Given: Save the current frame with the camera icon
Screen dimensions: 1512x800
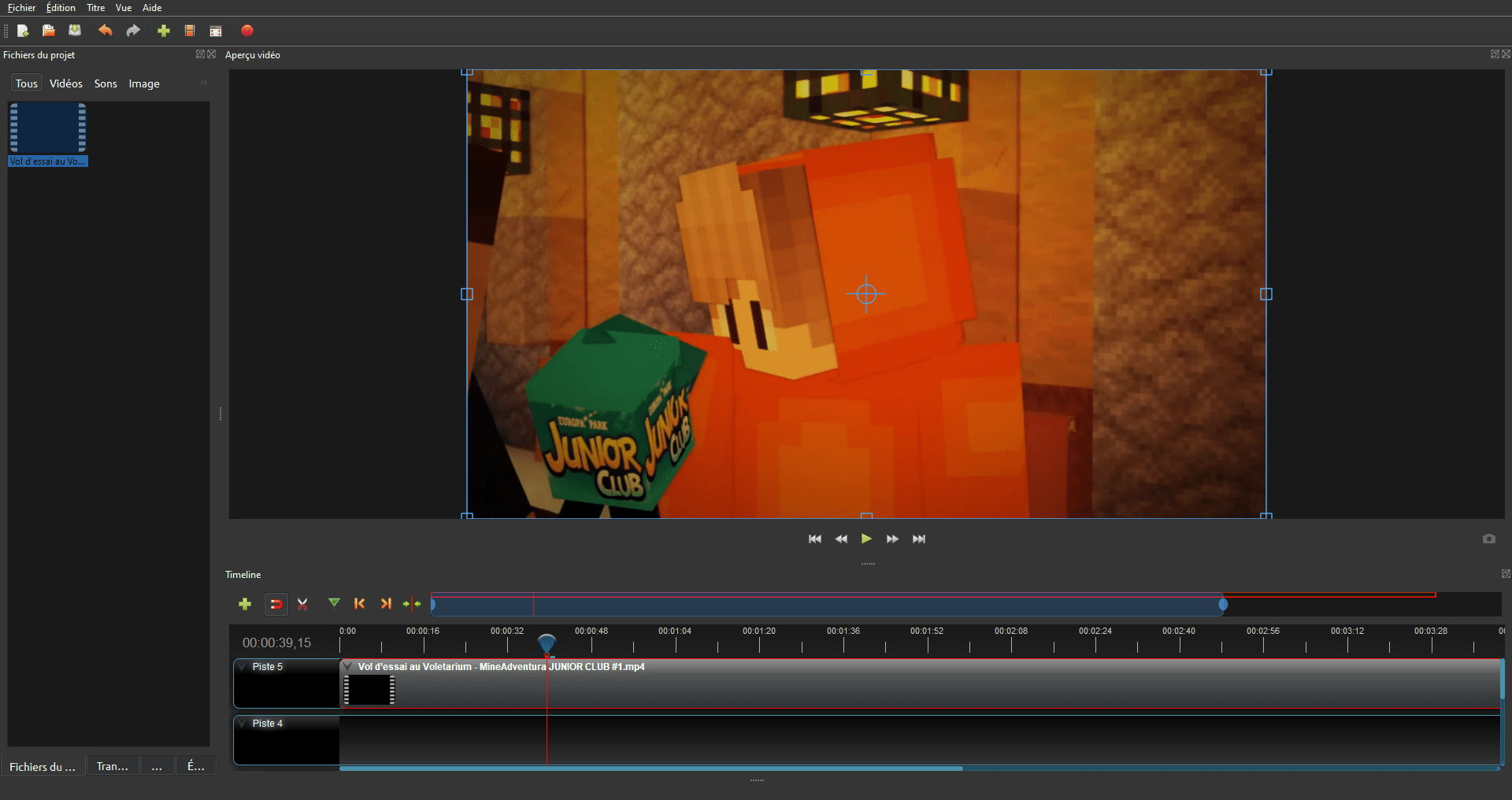Looking at the screenshot, I should click(x=1488, y=539).
